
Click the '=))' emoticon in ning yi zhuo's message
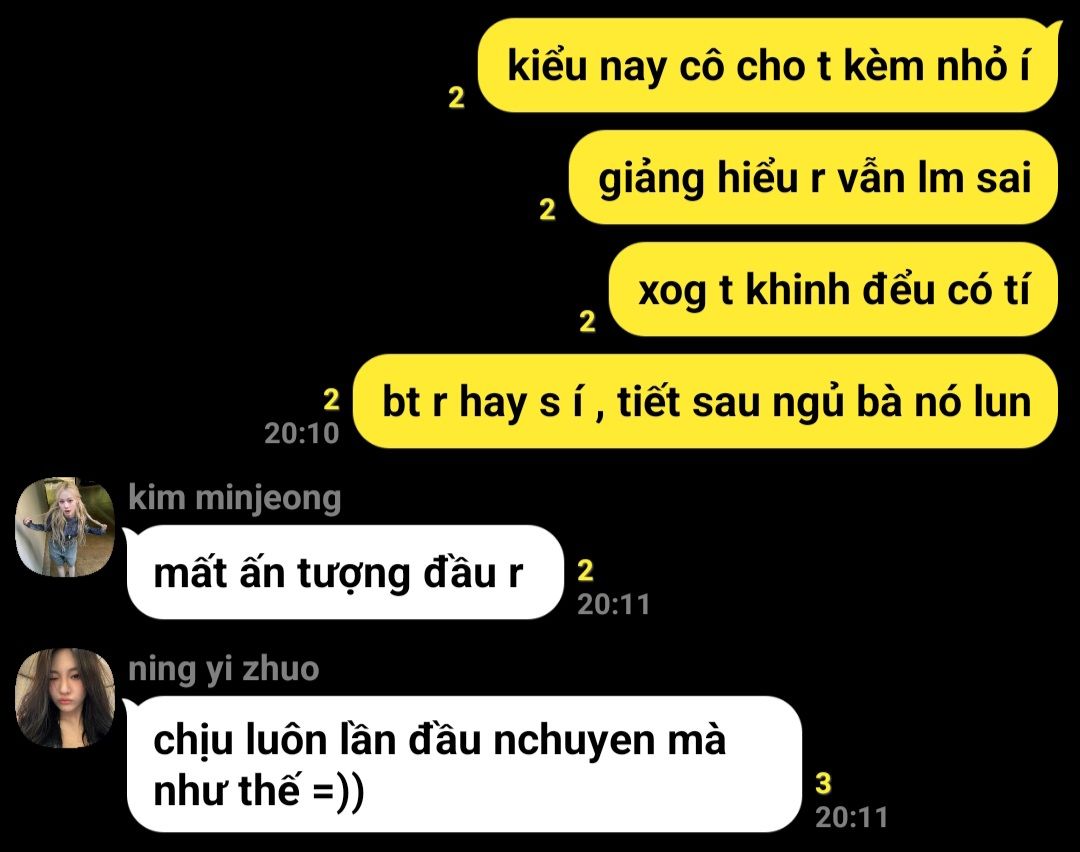(338, 791)
